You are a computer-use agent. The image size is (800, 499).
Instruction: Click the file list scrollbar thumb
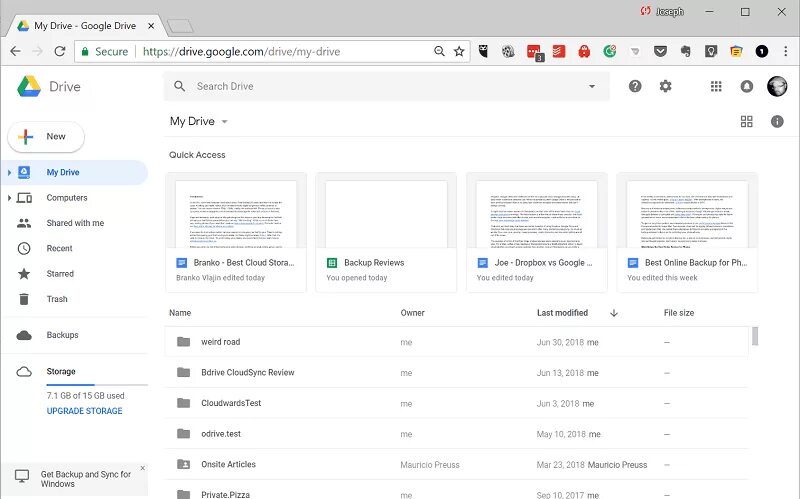755,336
